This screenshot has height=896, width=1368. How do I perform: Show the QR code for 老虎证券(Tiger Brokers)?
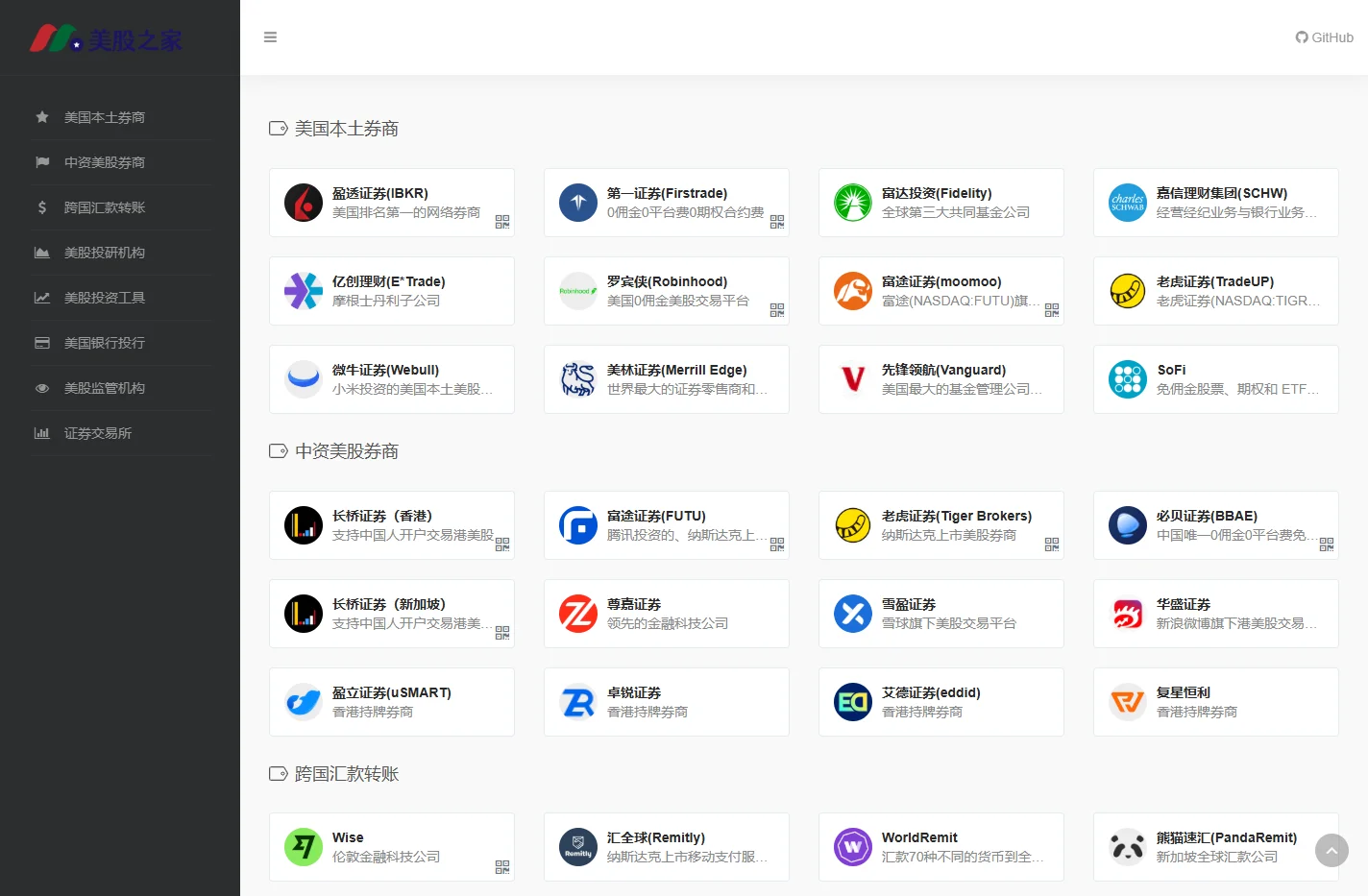pyautogui.click(x=1052, y=545)
